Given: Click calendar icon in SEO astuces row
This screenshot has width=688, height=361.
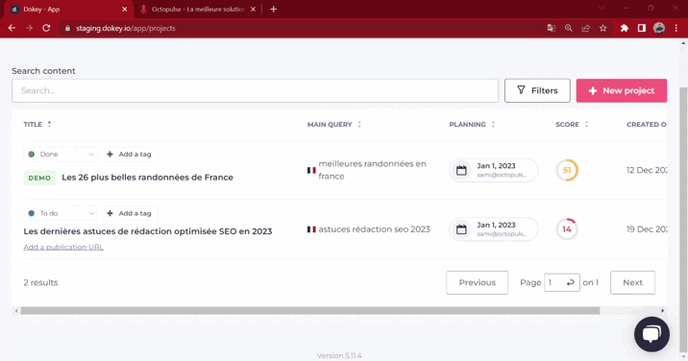Looking at the screenshot, I should [x=461, y=229].
